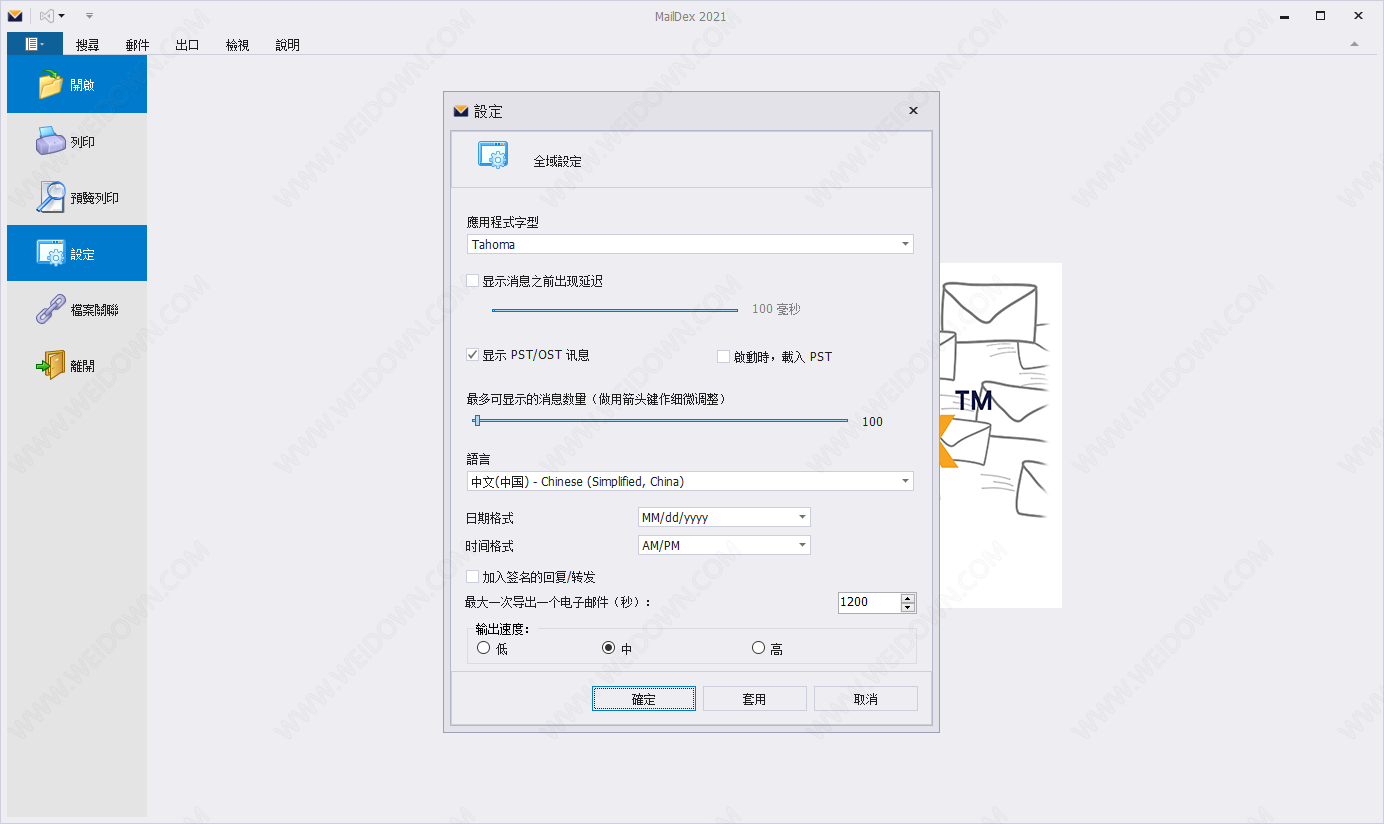Screen dimensions: 1384x824
Task: Open the blue application file menu button
Action: point(35,44)
